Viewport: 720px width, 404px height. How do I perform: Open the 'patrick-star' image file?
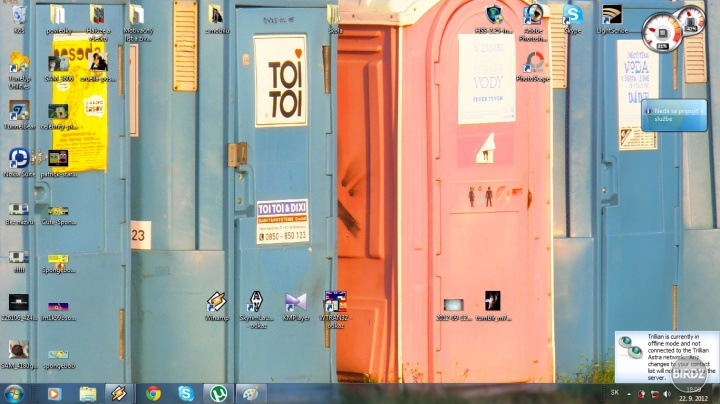pyautogui.click(x=58, y=163)
